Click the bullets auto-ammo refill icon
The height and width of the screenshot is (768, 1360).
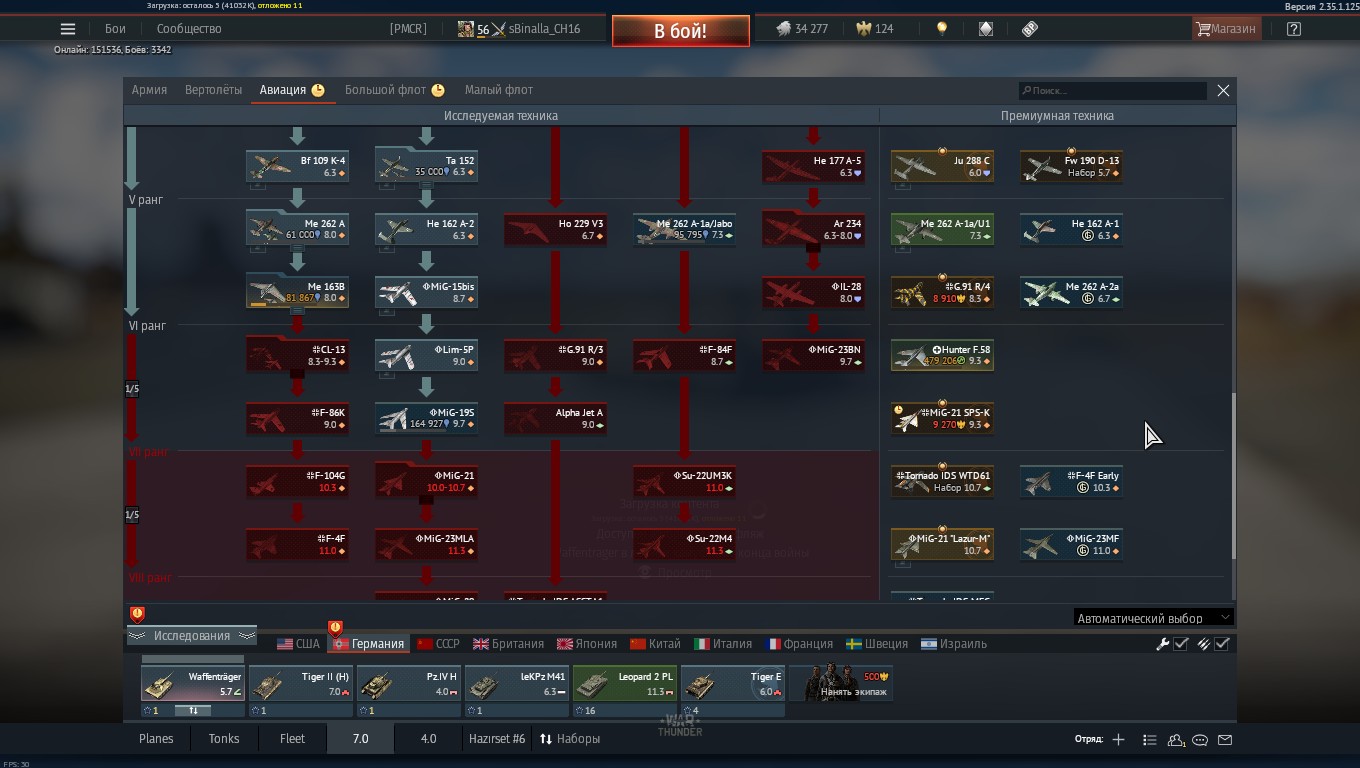click(x=1203, y=644)
